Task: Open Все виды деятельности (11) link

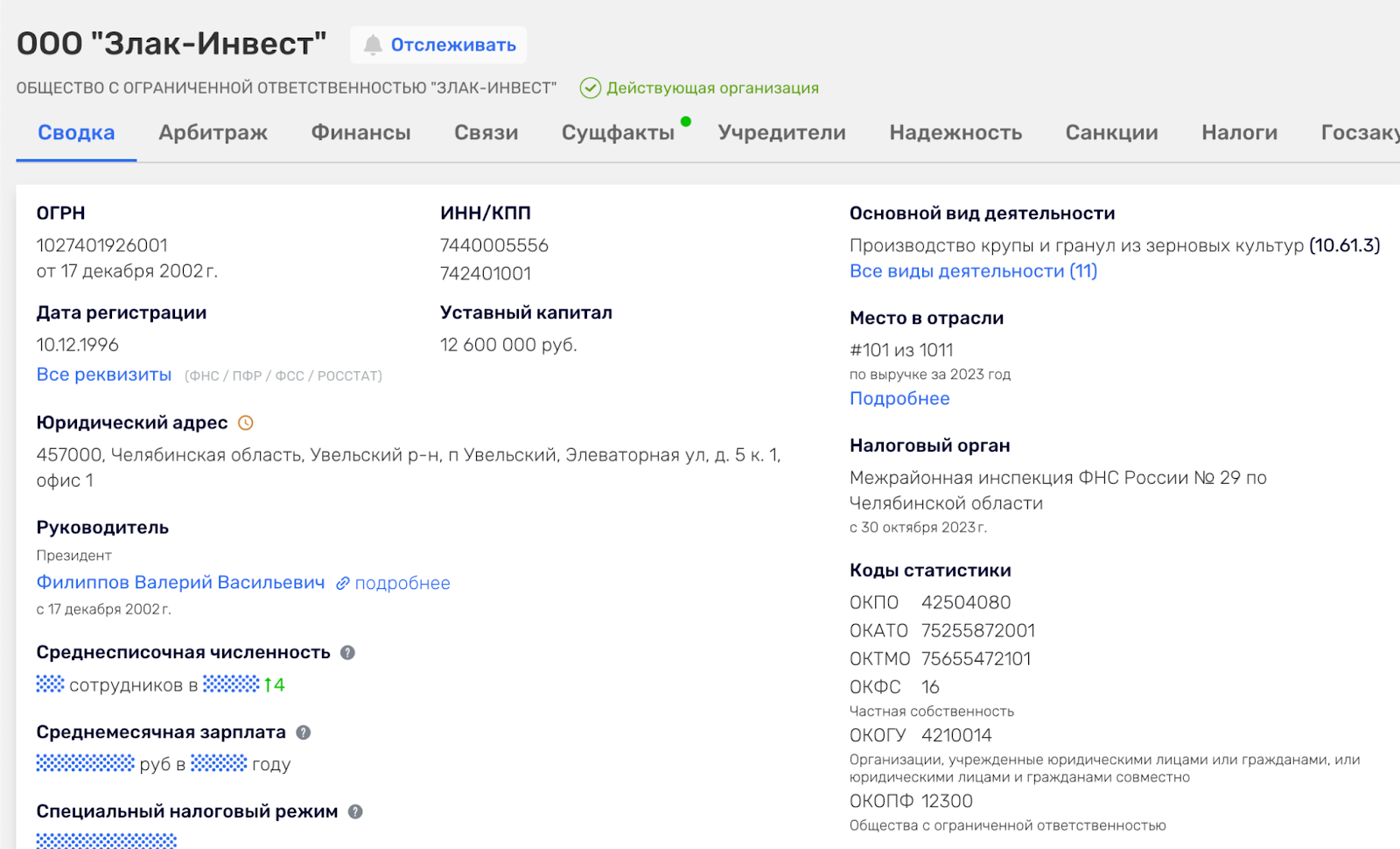Action: point(973,271)
